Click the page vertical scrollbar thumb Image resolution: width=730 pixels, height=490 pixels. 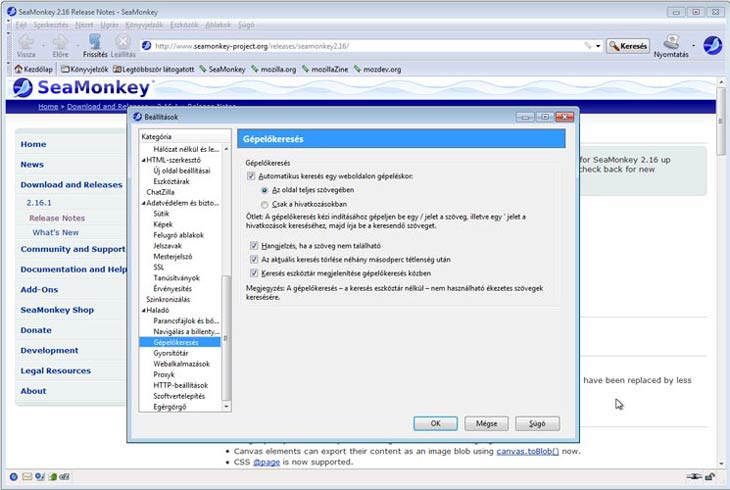coord(721,121)
